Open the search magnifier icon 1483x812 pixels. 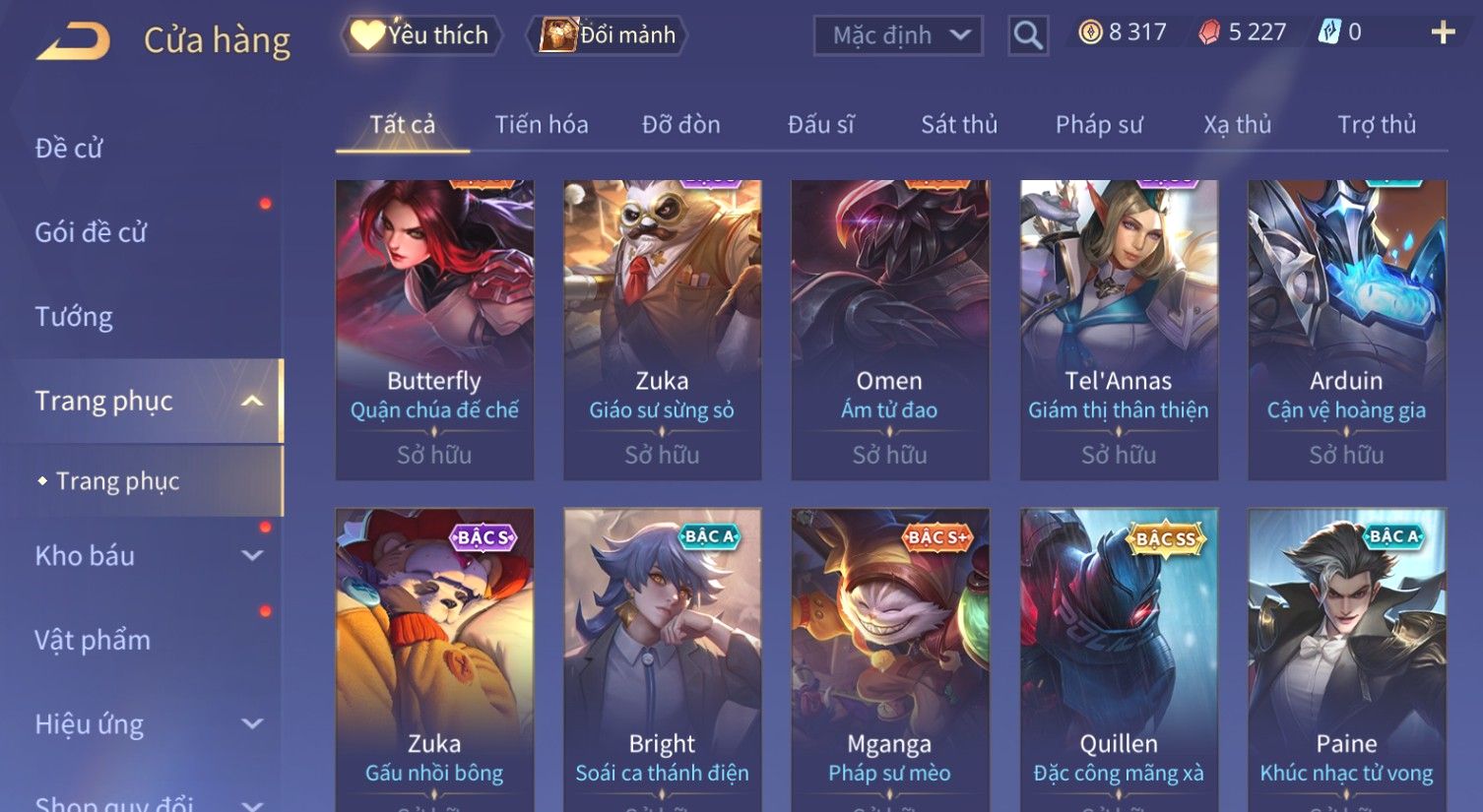1028,35
